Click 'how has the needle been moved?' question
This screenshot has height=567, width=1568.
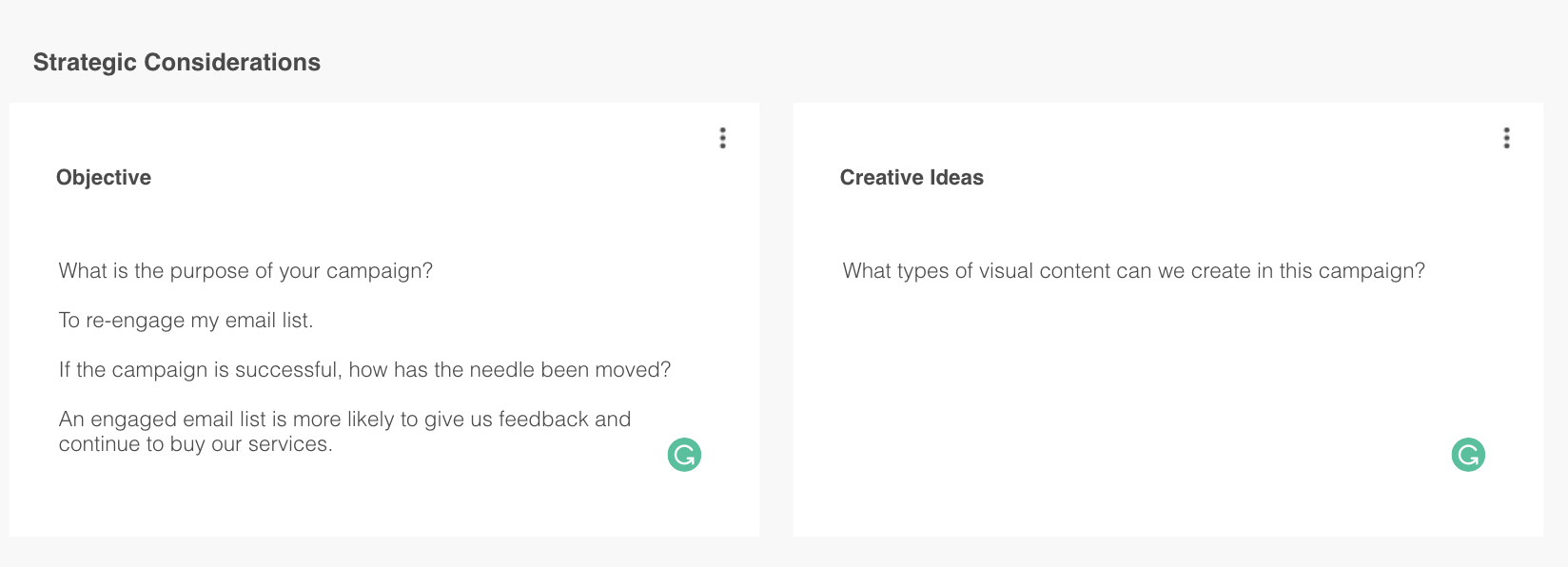[x=510, y=369]
